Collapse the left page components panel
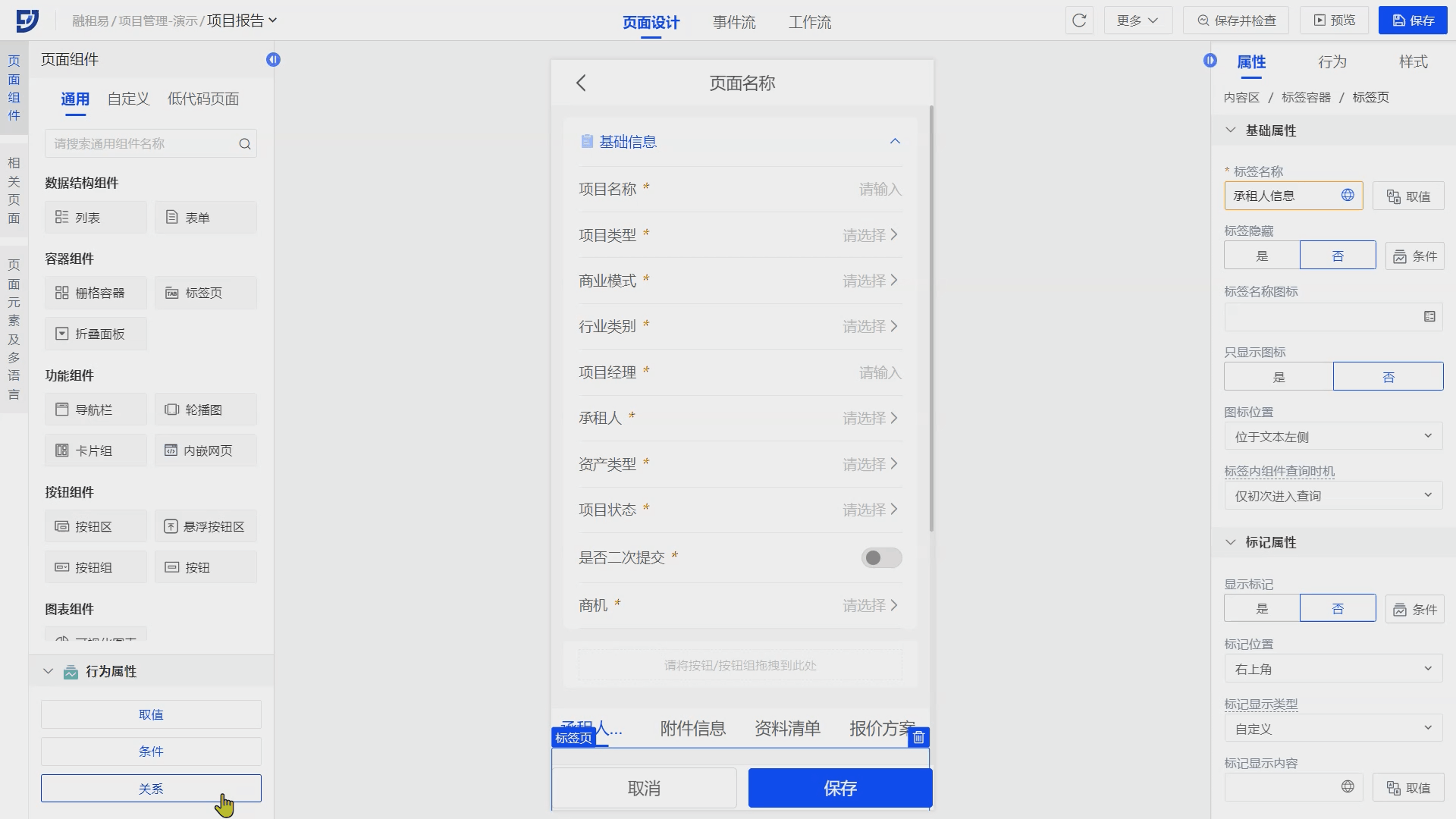 [273, 60]
